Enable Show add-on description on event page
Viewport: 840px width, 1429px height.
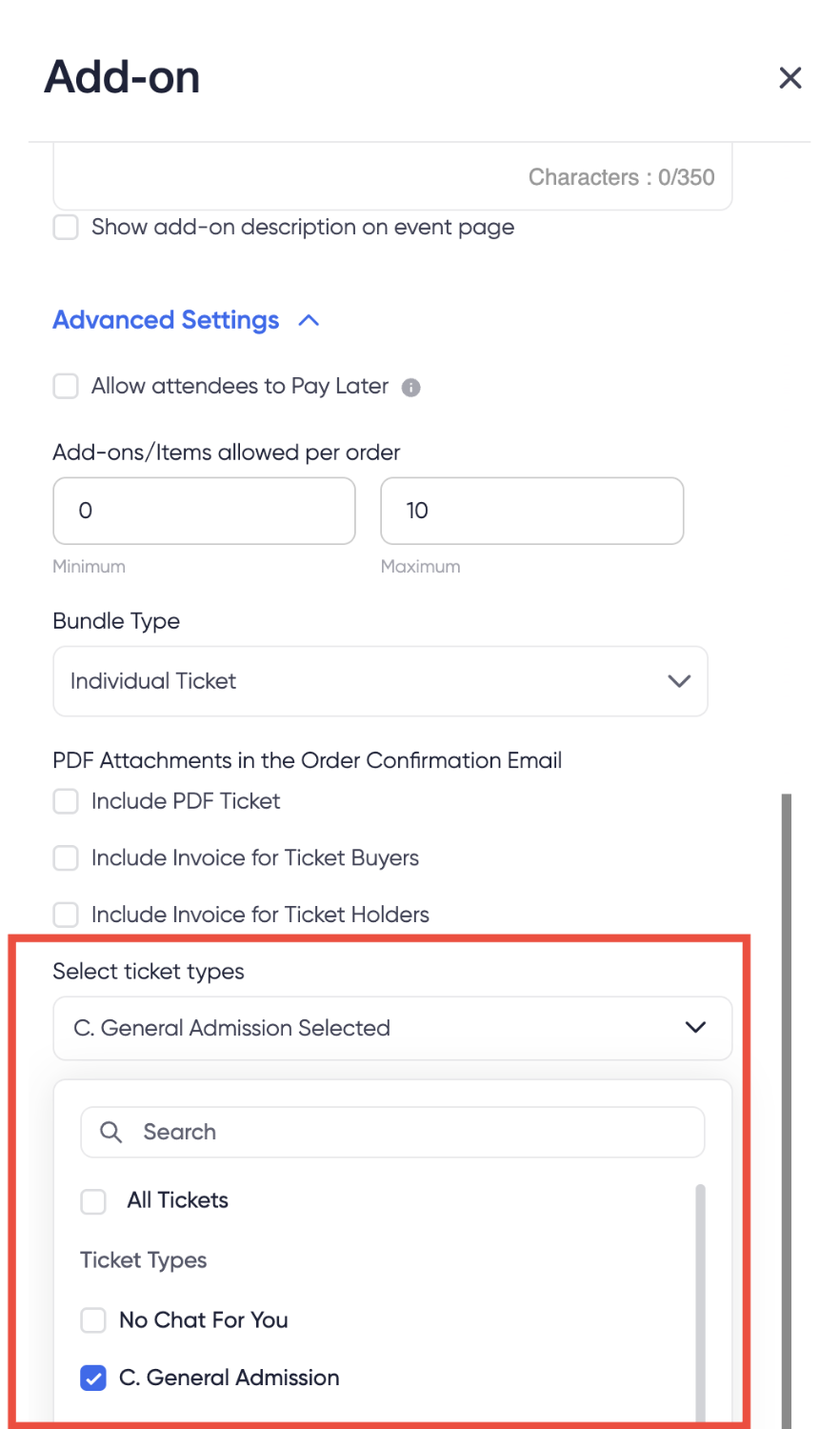pyautogui.click(x=66, y=228)
